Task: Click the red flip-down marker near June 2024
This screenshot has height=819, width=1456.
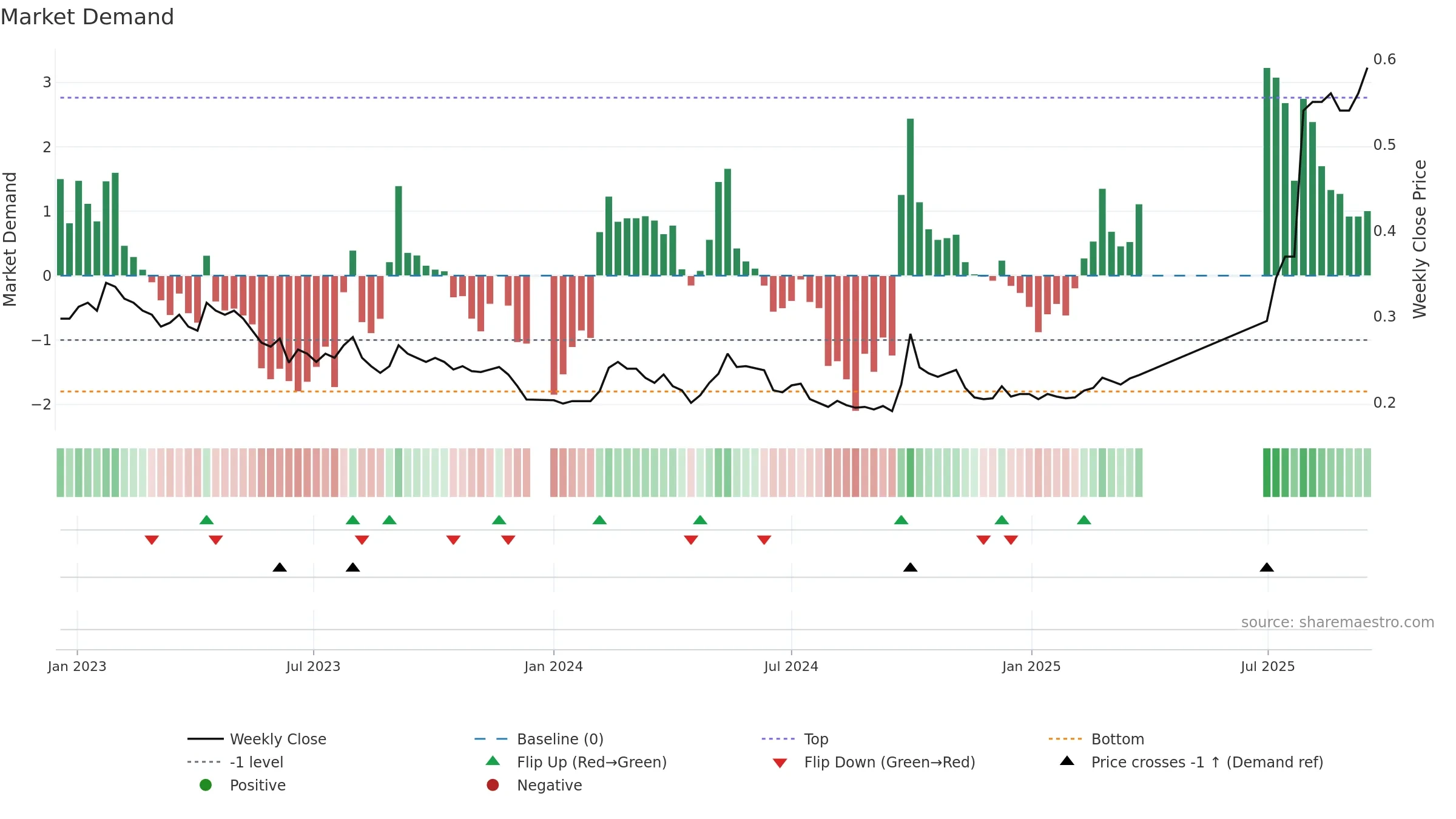Action: click(764, 540)
